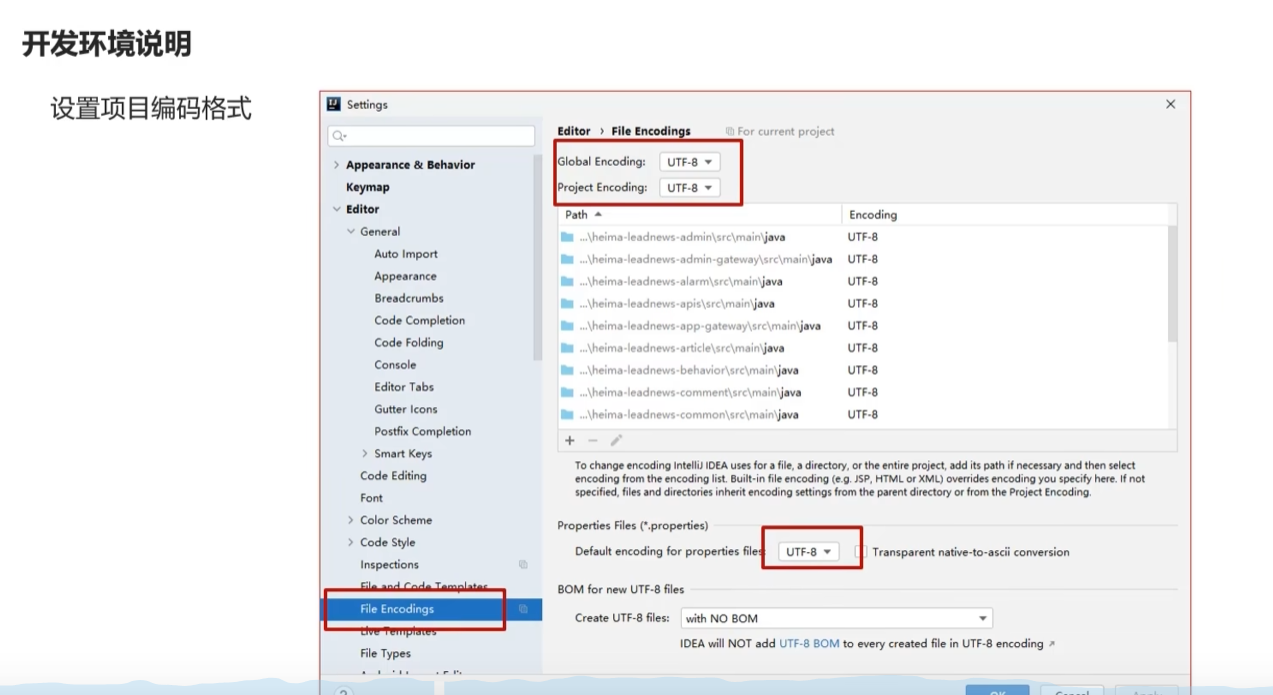Click the external link arrow after UTF-8 encoding
Image resolution: width=1273 pixels, height=695 pixels.
(x=1051, y=644)
